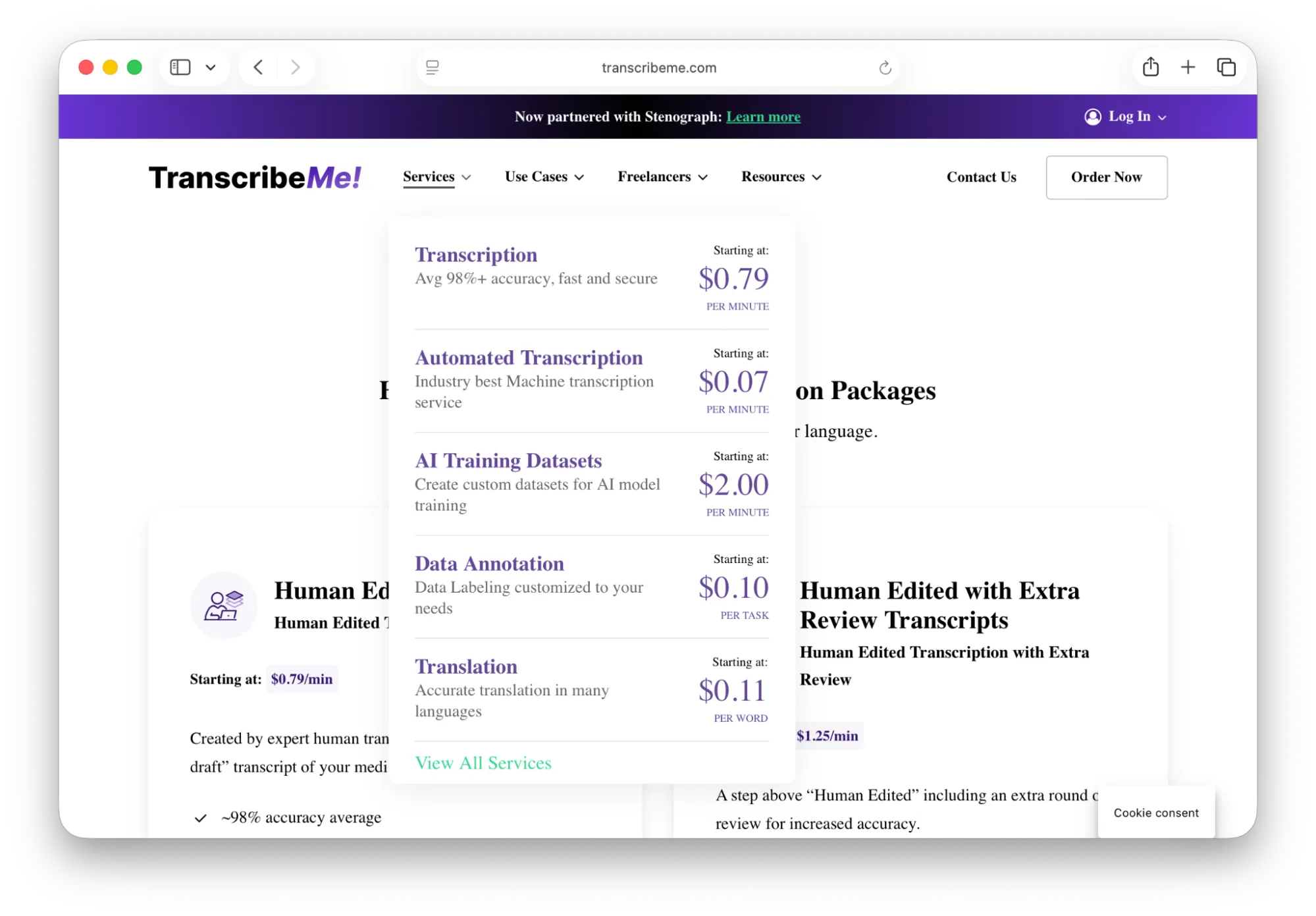
Task: Expand the Log In dropdown chevron
Action: (1162, 117)
